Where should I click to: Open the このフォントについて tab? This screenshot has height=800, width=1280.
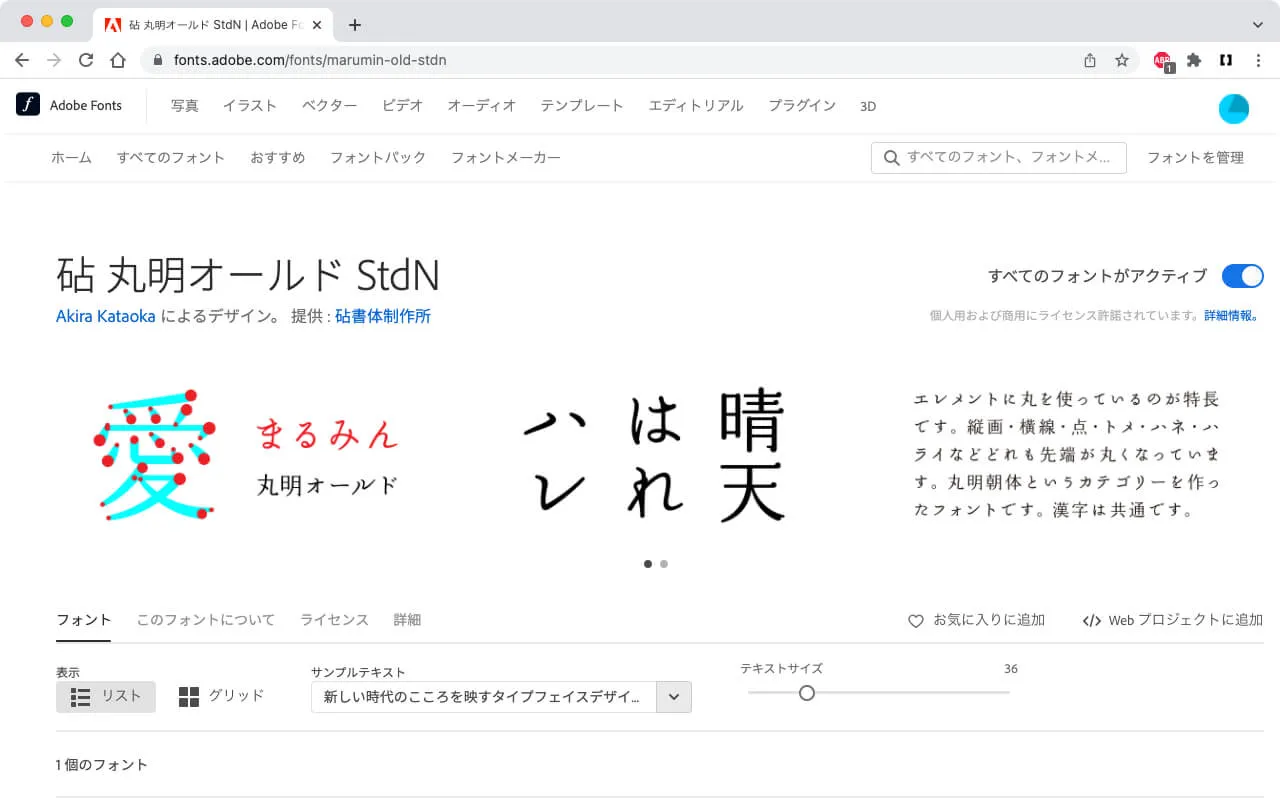205,620
